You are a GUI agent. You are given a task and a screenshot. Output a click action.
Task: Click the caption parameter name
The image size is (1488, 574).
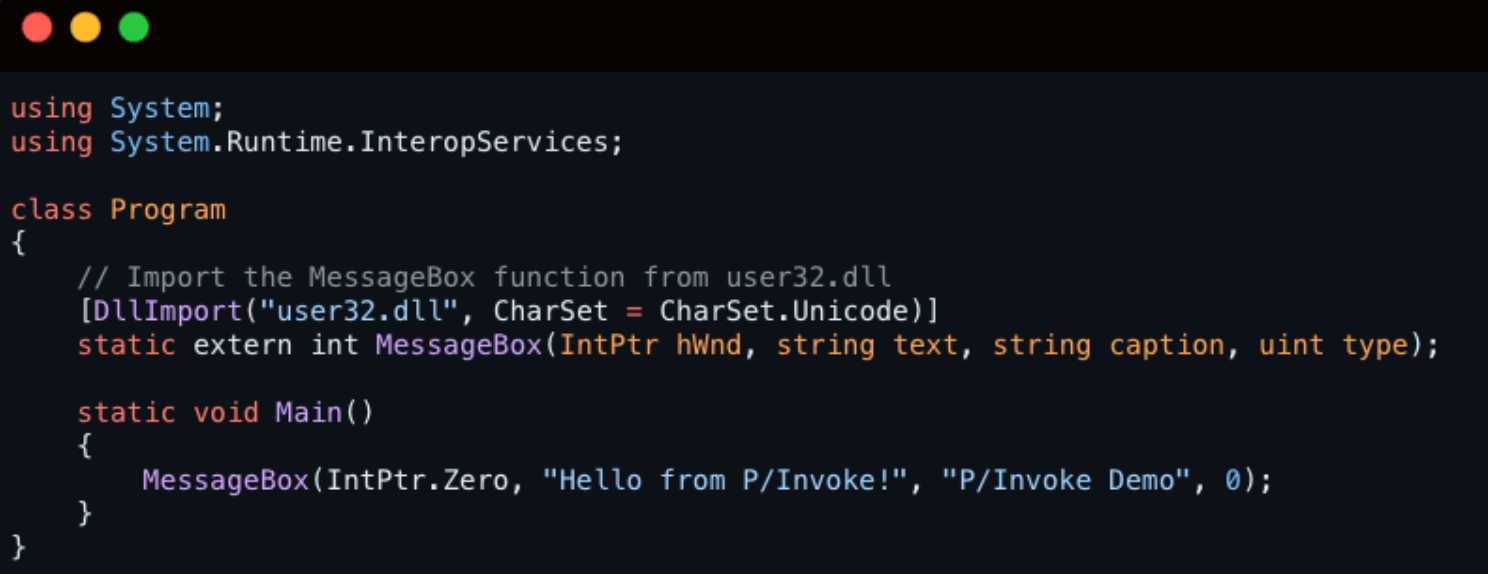pos(1167,345)
